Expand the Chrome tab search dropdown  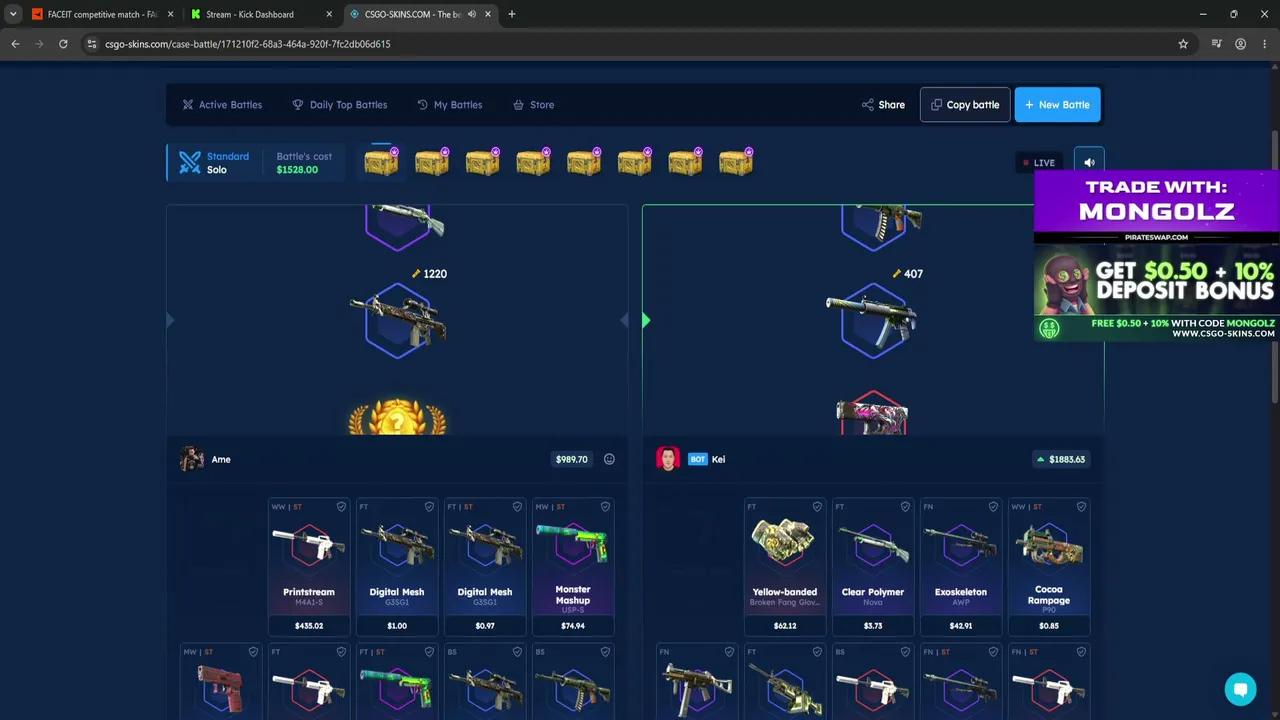[13, 14]
